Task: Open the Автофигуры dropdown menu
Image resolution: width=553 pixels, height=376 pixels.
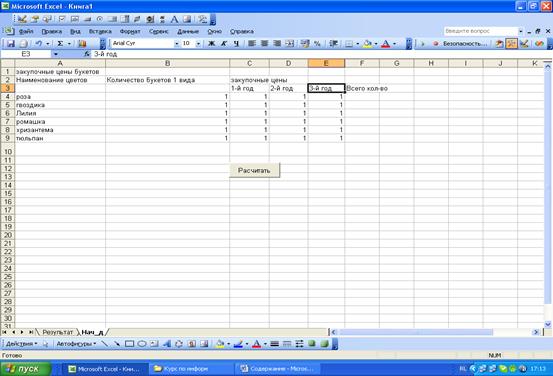Action: (x=76, y=344)
